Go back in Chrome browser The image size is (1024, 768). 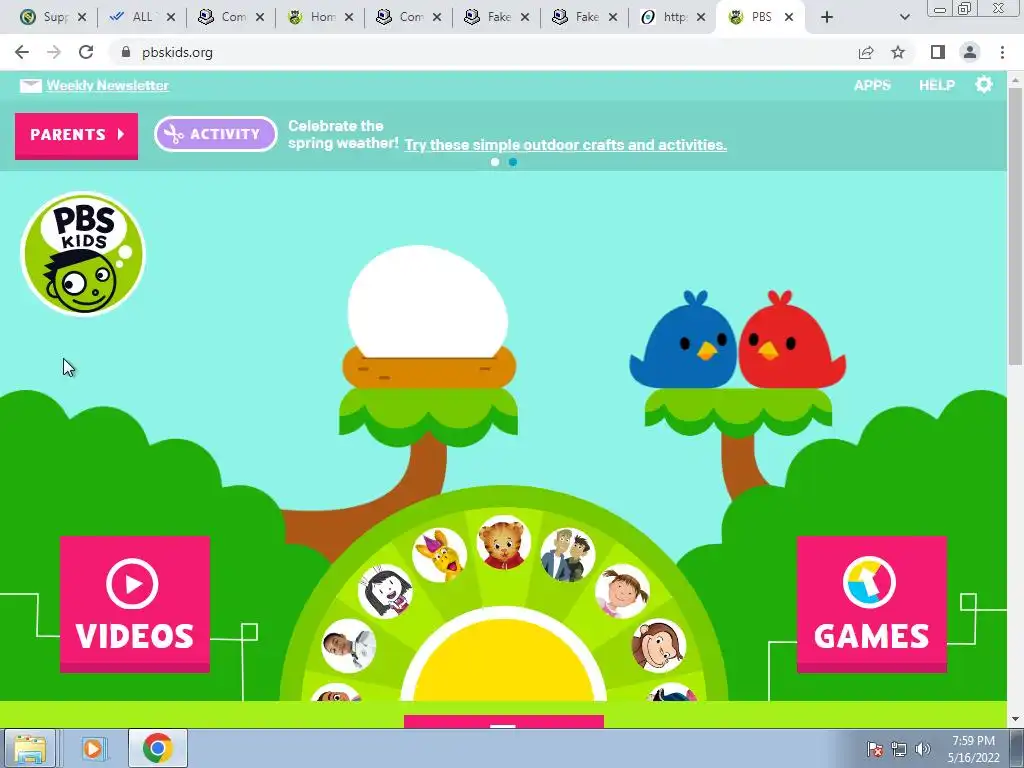22,52
